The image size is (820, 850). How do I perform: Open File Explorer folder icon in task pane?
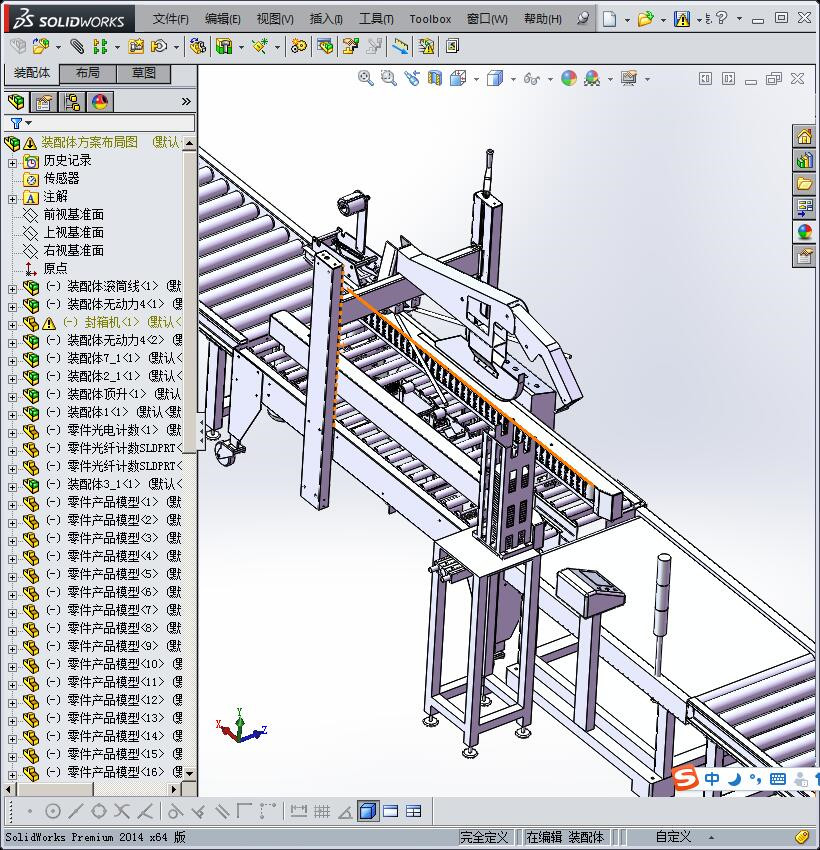(x=804, y=184)
